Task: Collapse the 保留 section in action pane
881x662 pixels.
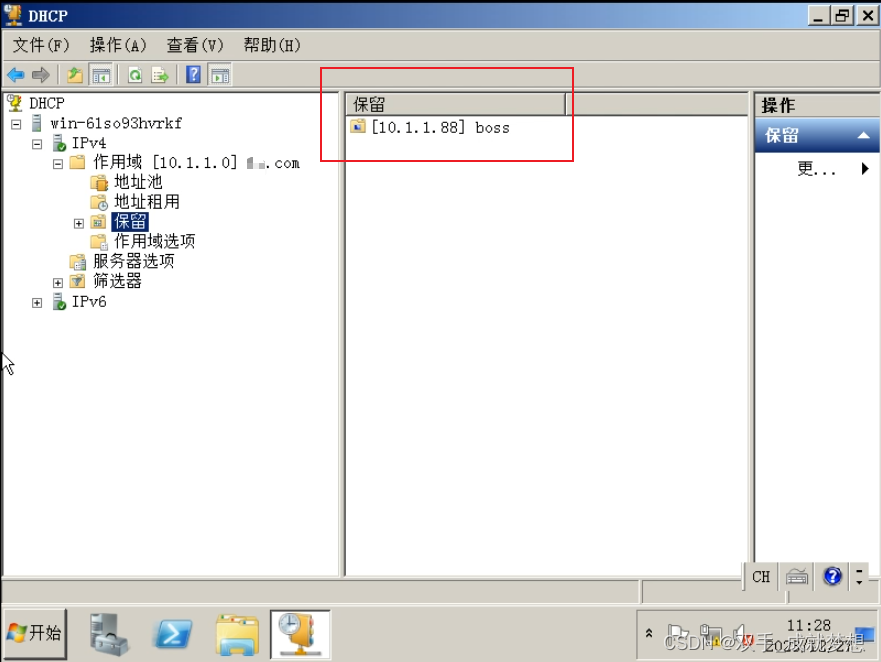Action: click(x=864, y=135)
